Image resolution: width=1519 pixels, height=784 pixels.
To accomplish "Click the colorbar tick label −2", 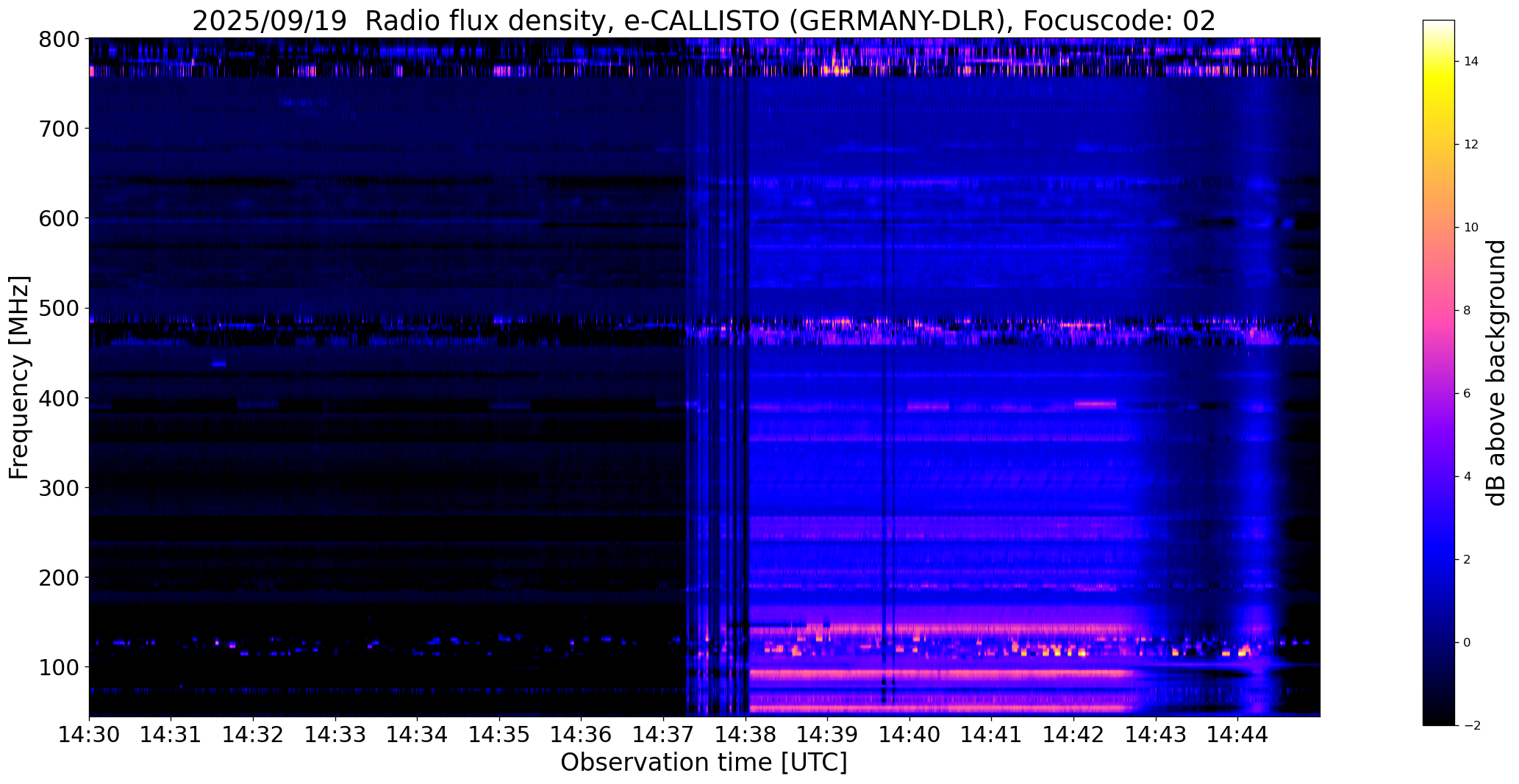I will click(1471, 726).
